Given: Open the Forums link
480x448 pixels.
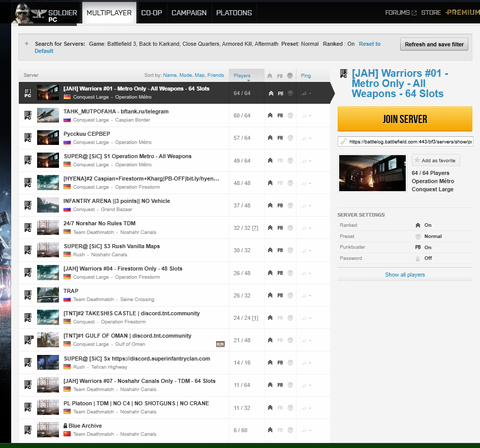Looking at the screenshot, I should click(x=401, y=13).
